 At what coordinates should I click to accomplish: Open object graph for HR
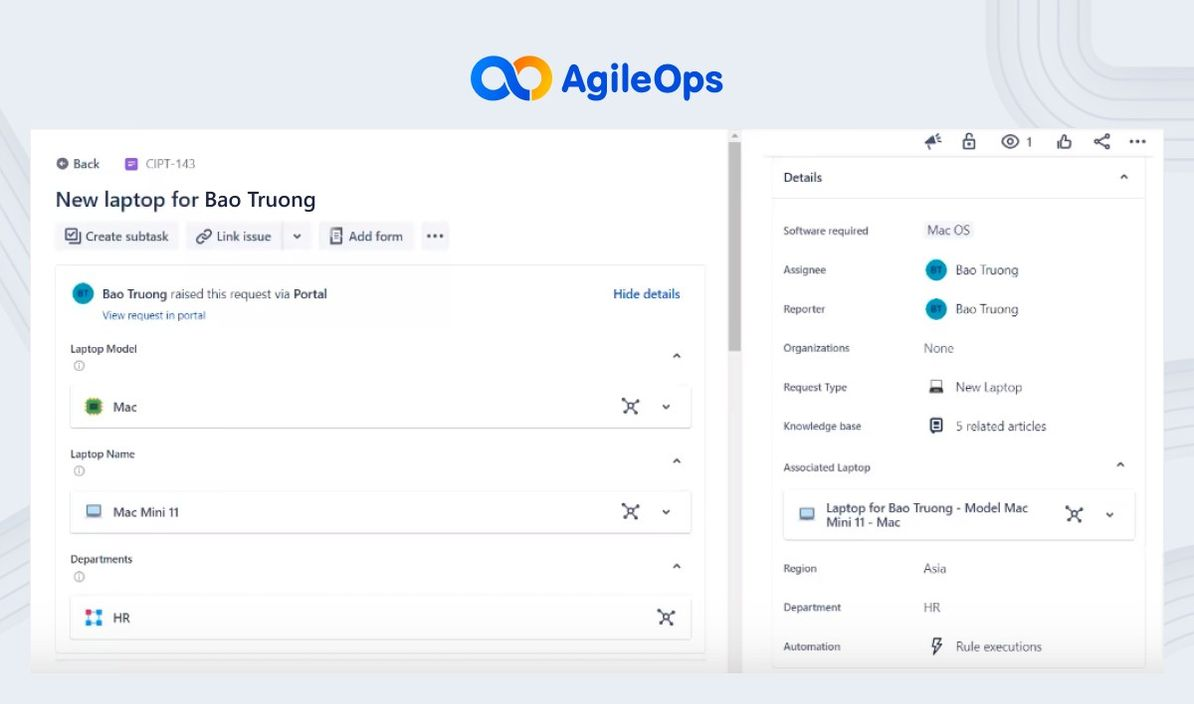pos(666,617)
